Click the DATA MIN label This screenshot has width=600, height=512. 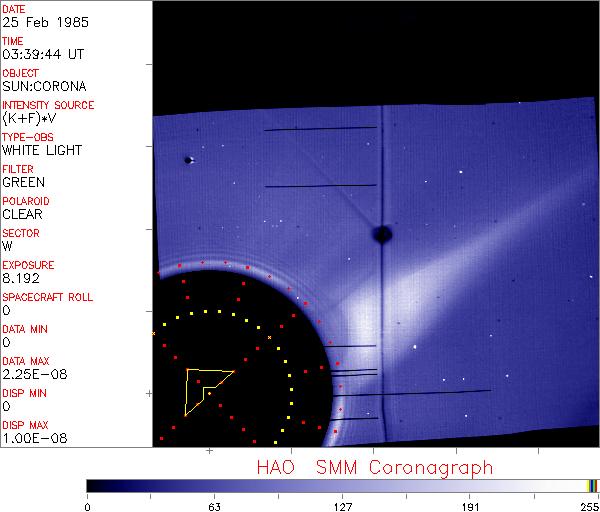click(x=25, y=329)
